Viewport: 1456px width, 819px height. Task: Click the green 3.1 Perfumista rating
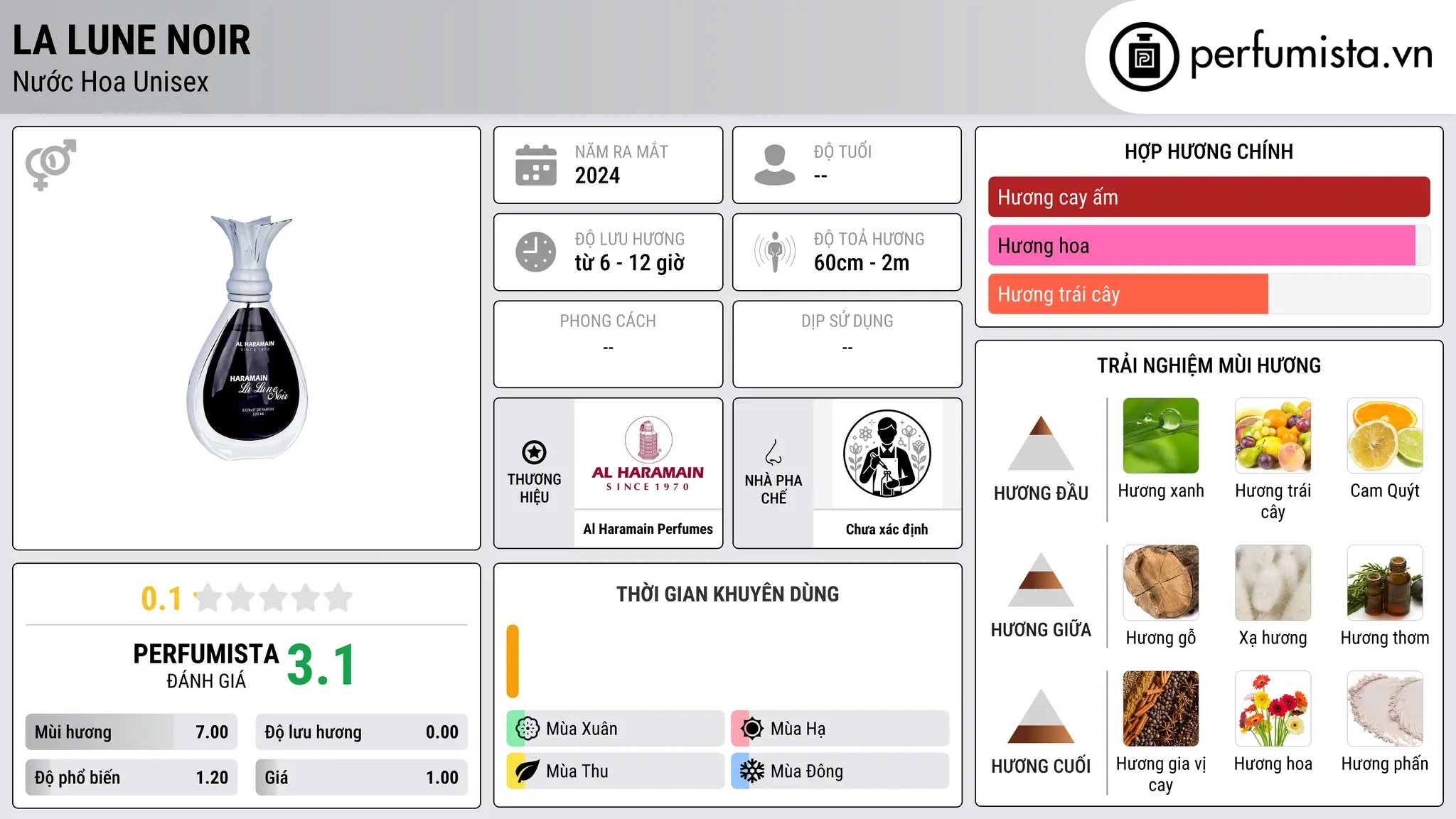[321, 665]
